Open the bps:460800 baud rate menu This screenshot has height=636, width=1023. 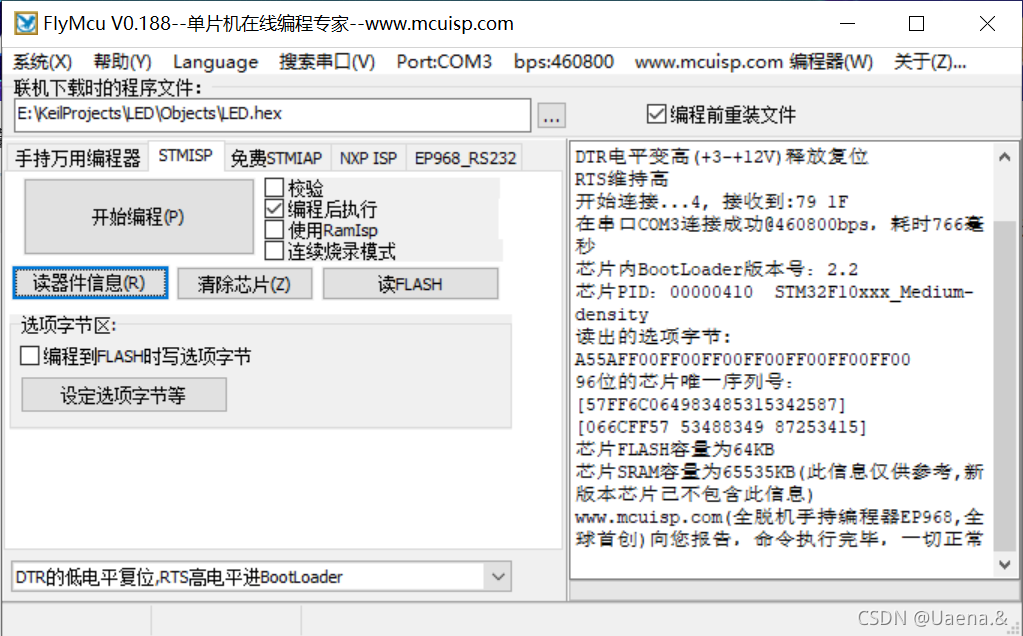tap(563, 61)
